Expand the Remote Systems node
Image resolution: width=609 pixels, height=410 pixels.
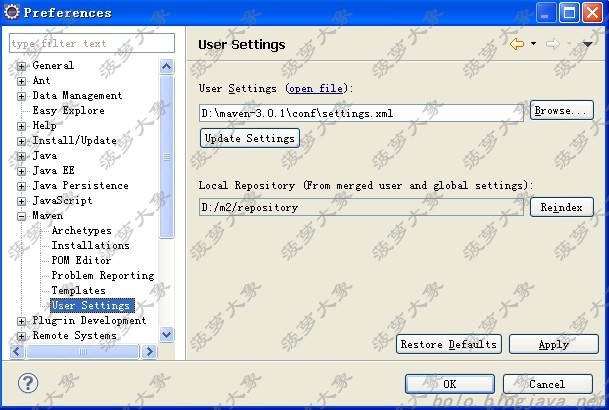click(x=21, y=336)
